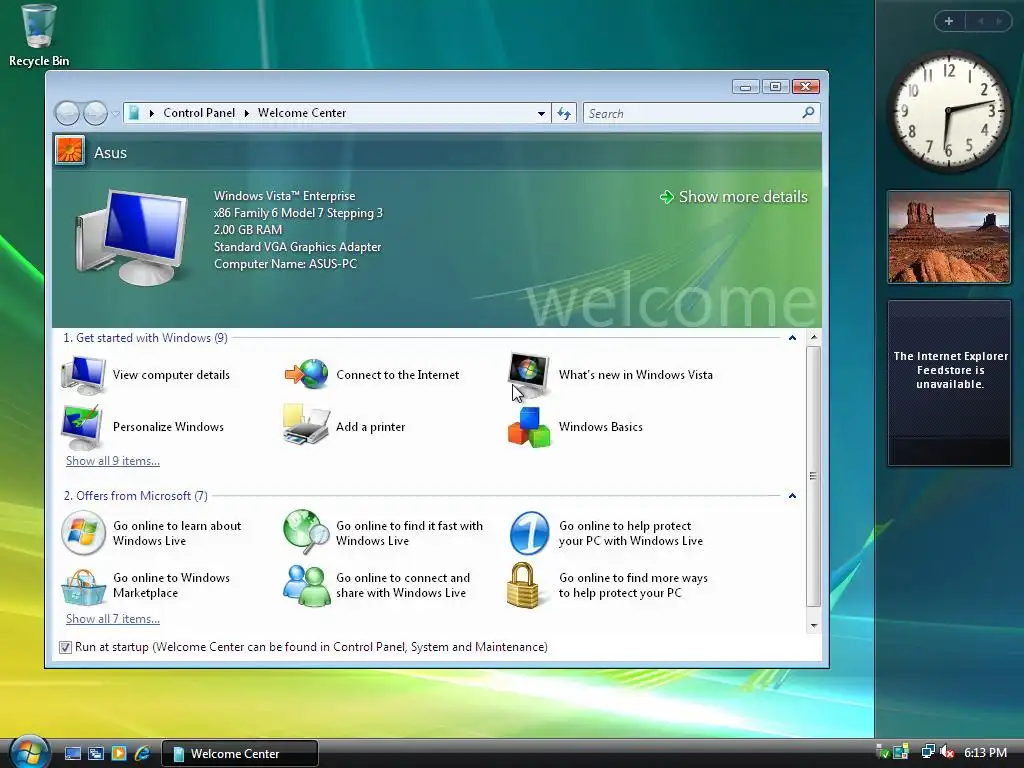Click the Feedstore unavailable feed gadget
This screenshot has width=1024, height=768.
click(949, 383)
